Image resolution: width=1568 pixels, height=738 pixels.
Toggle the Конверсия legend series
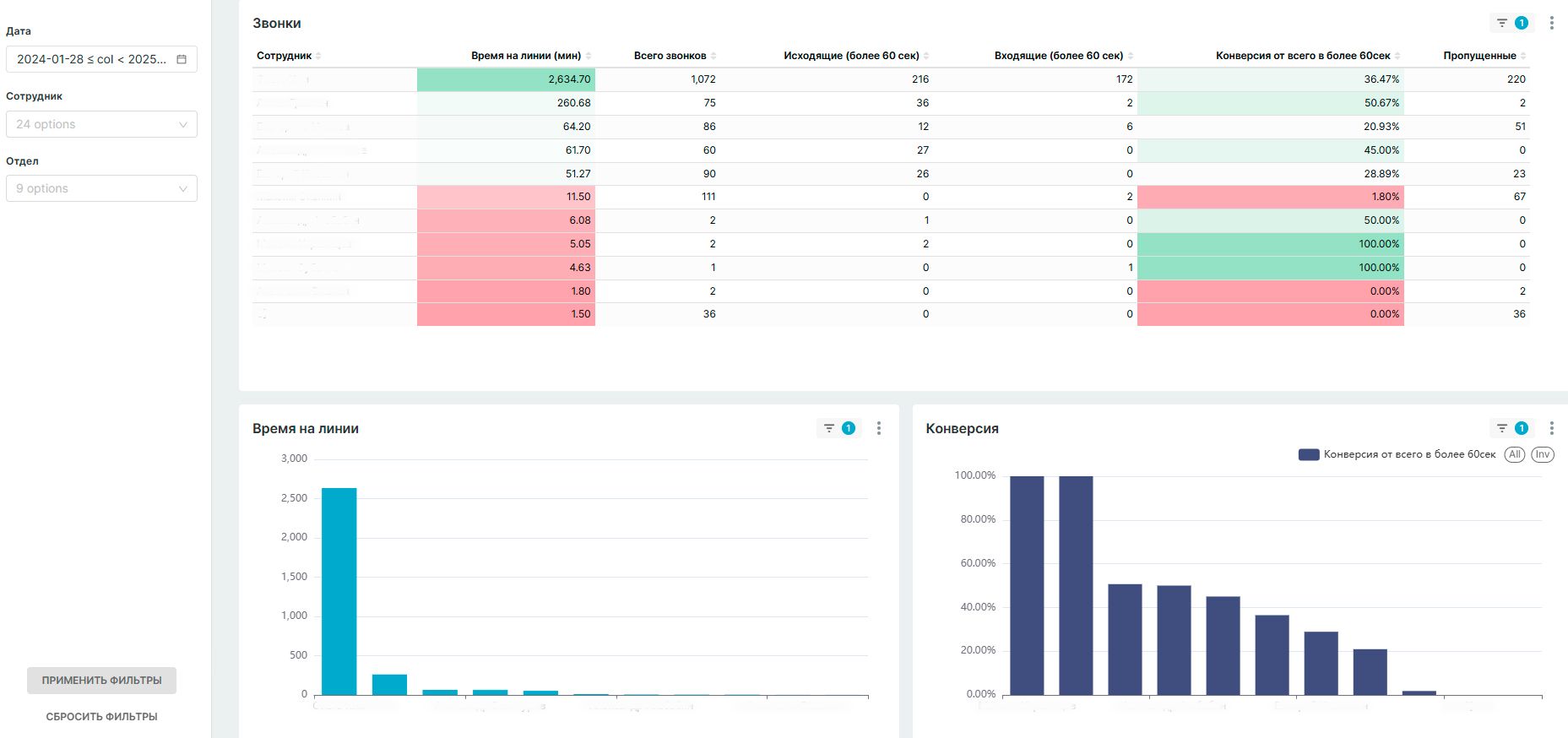click(1397, 454)
